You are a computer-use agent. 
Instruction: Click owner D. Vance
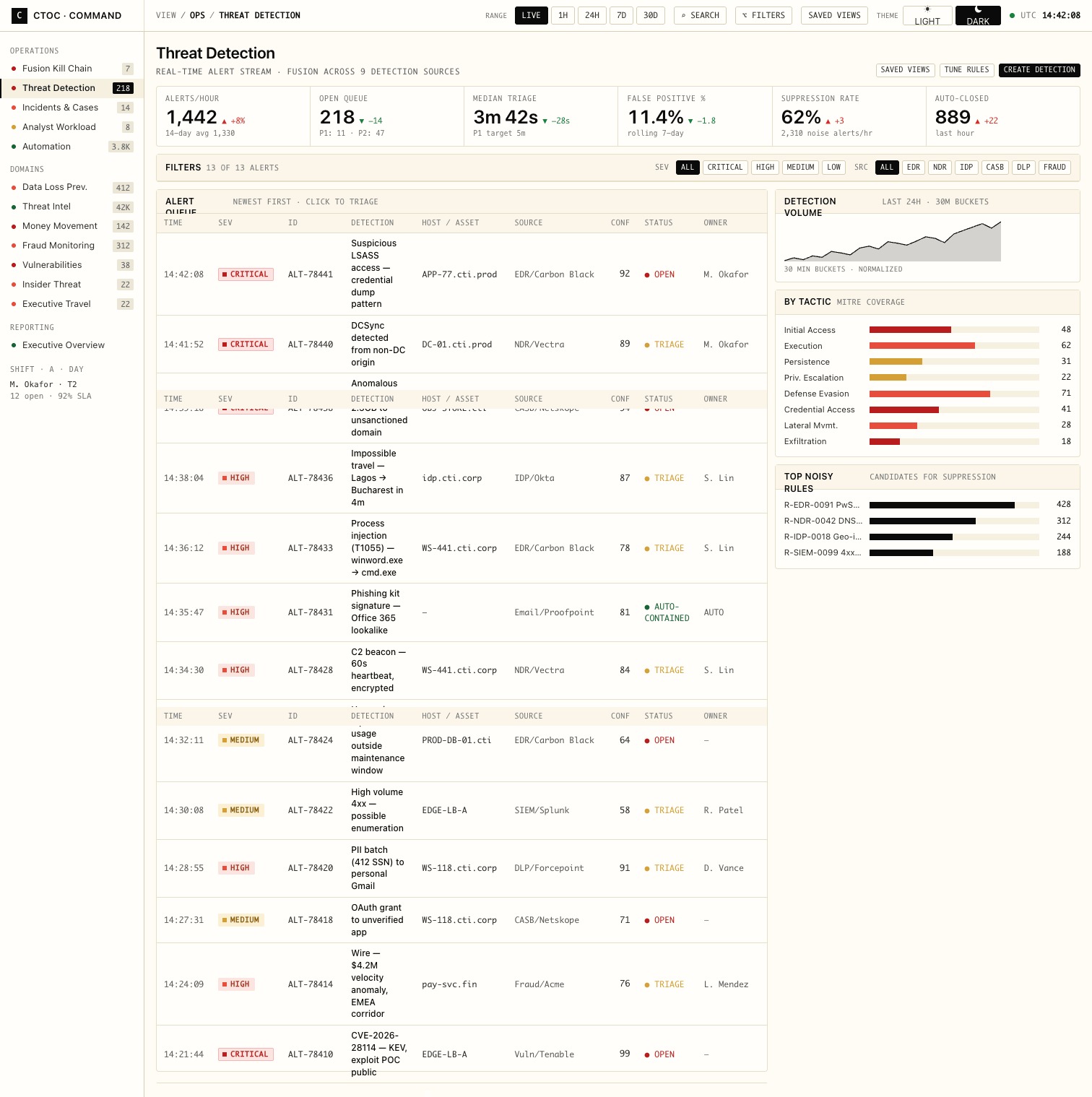pos(724,868)
